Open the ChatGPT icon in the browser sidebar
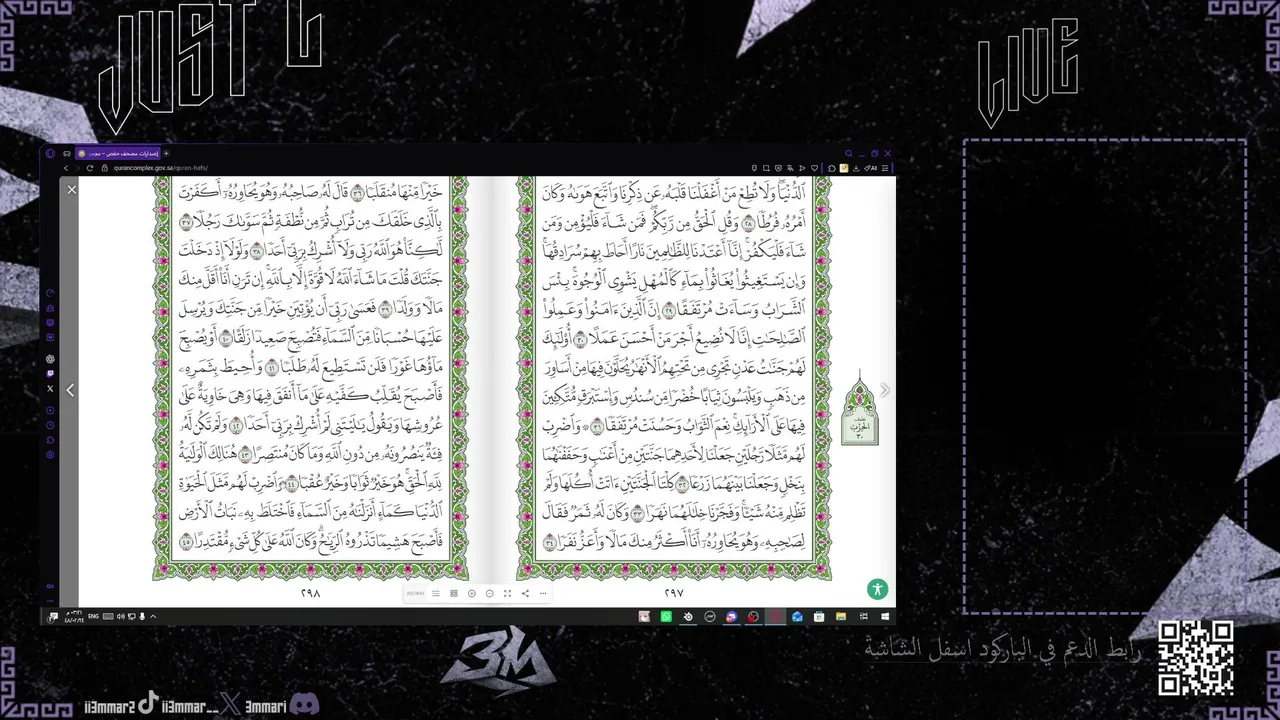The width and height of the screenshot is (1280, 720). tap(51, 359)
